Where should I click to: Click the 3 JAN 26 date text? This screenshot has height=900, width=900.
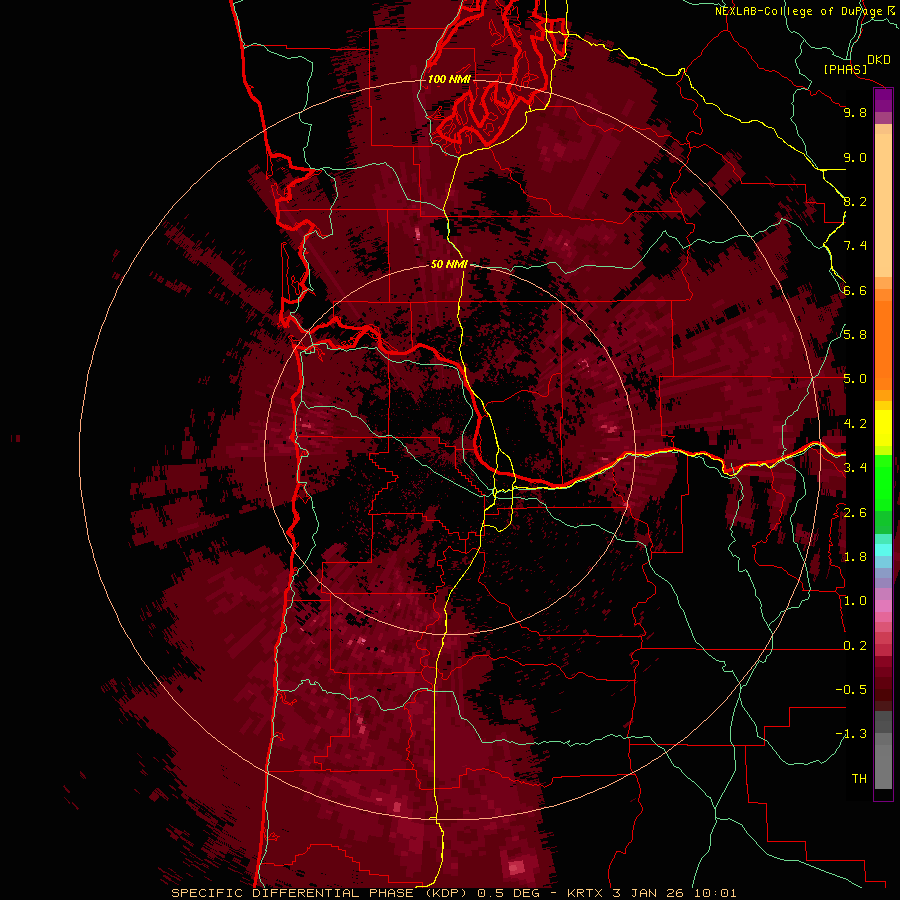(x=647, y=893)
